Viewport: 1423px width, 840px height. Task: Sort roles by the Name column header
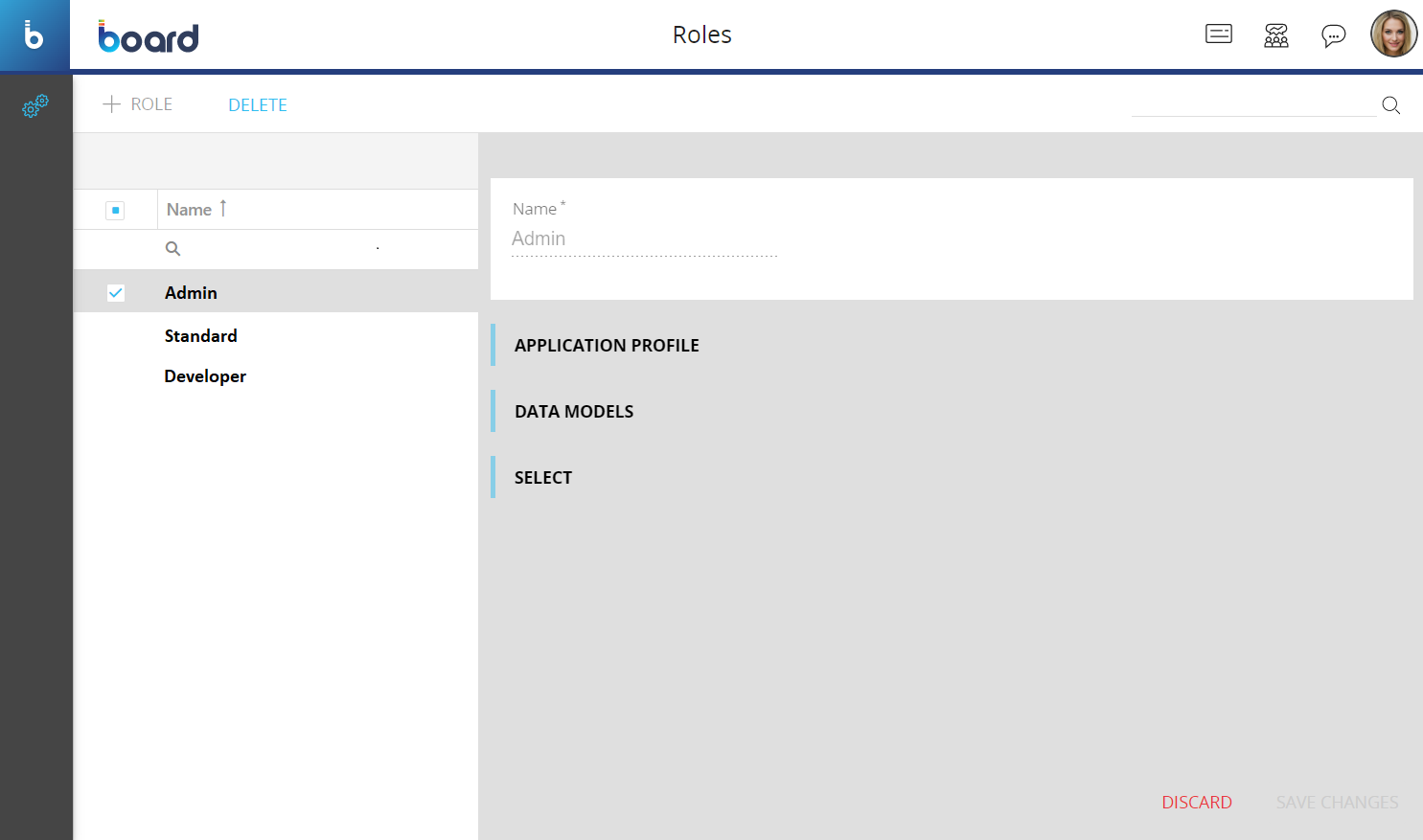coord(190,210)
